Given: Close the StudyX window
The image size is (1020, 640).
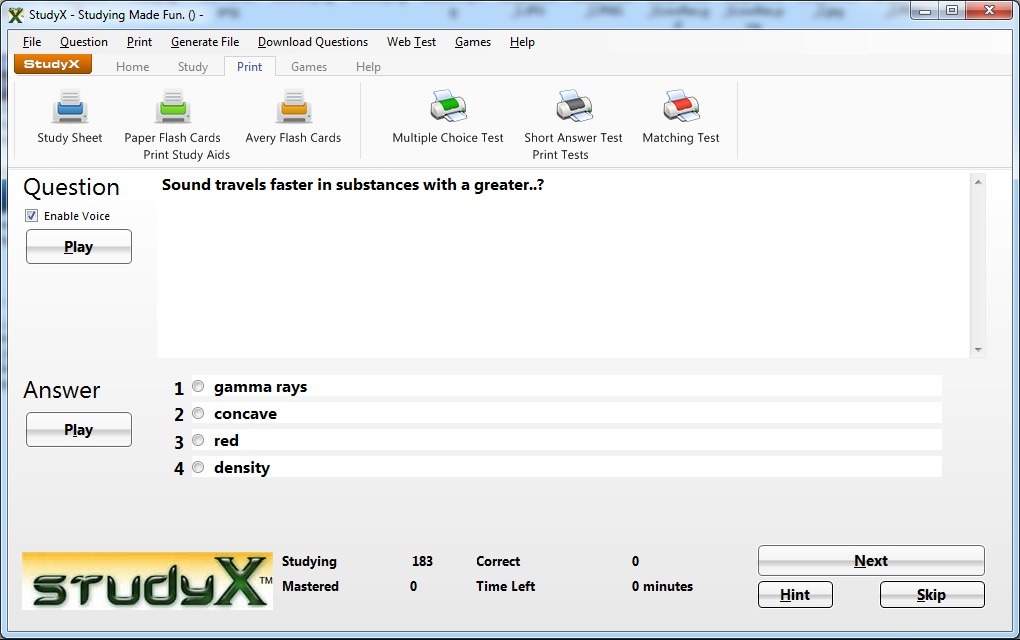Looking at the screenshot, I should (989, 11).
